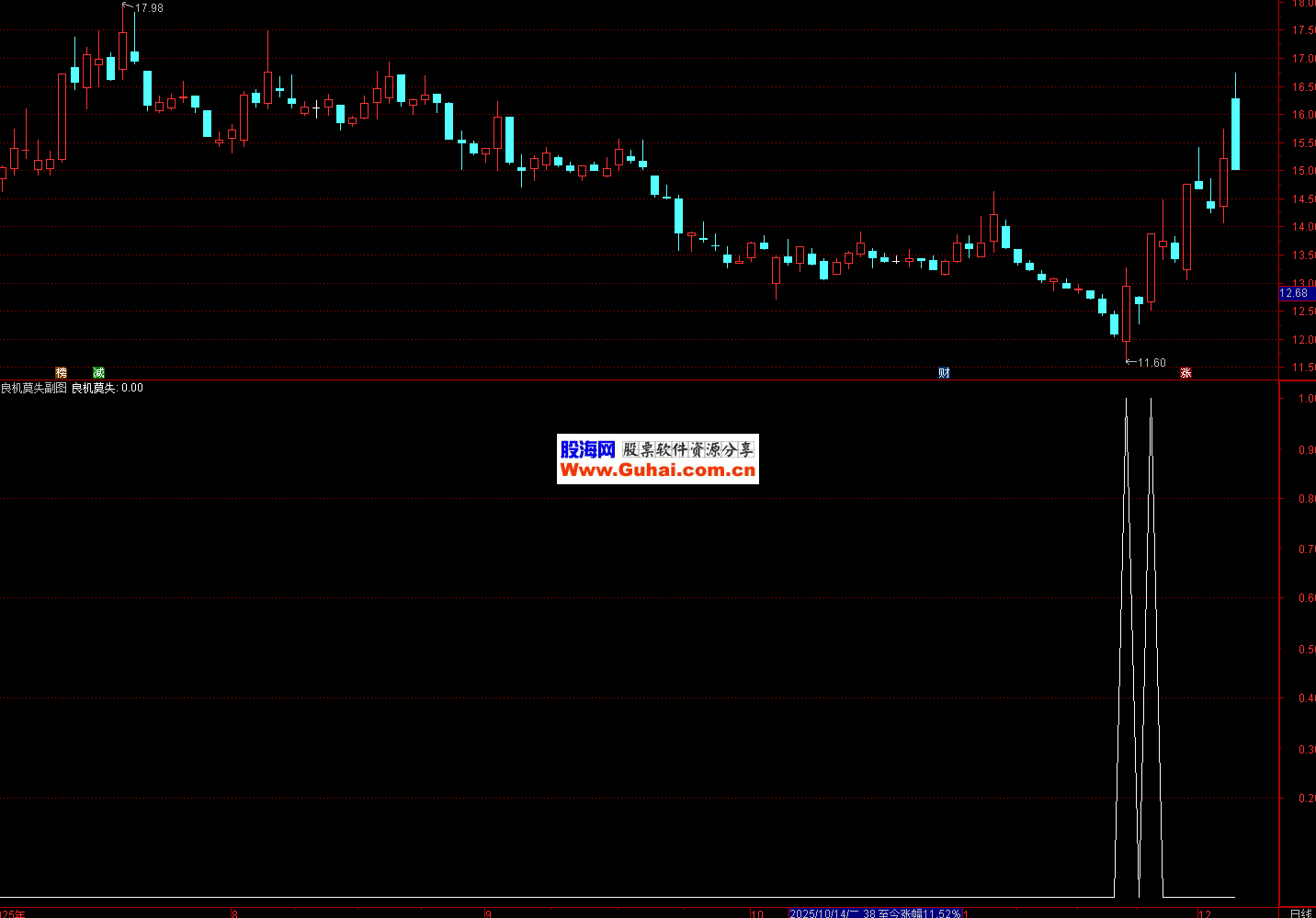Click the orange 榜 event marker icon

pos(62,372)
